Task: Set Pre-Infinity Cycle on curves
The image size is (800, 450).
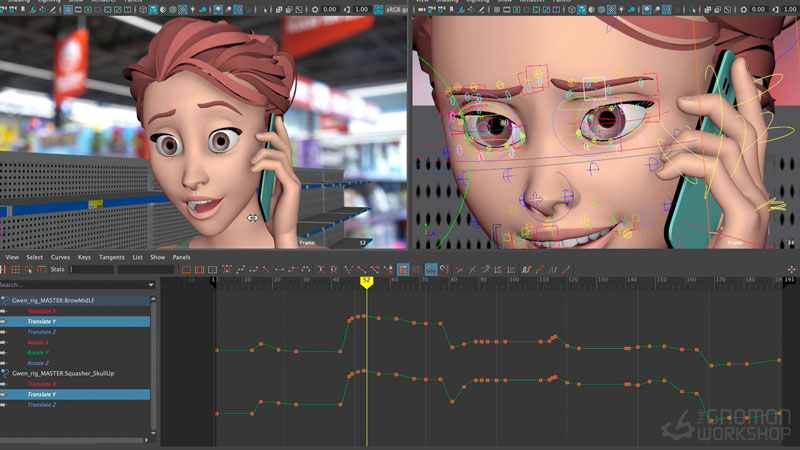Action: [x=527, y=269]
